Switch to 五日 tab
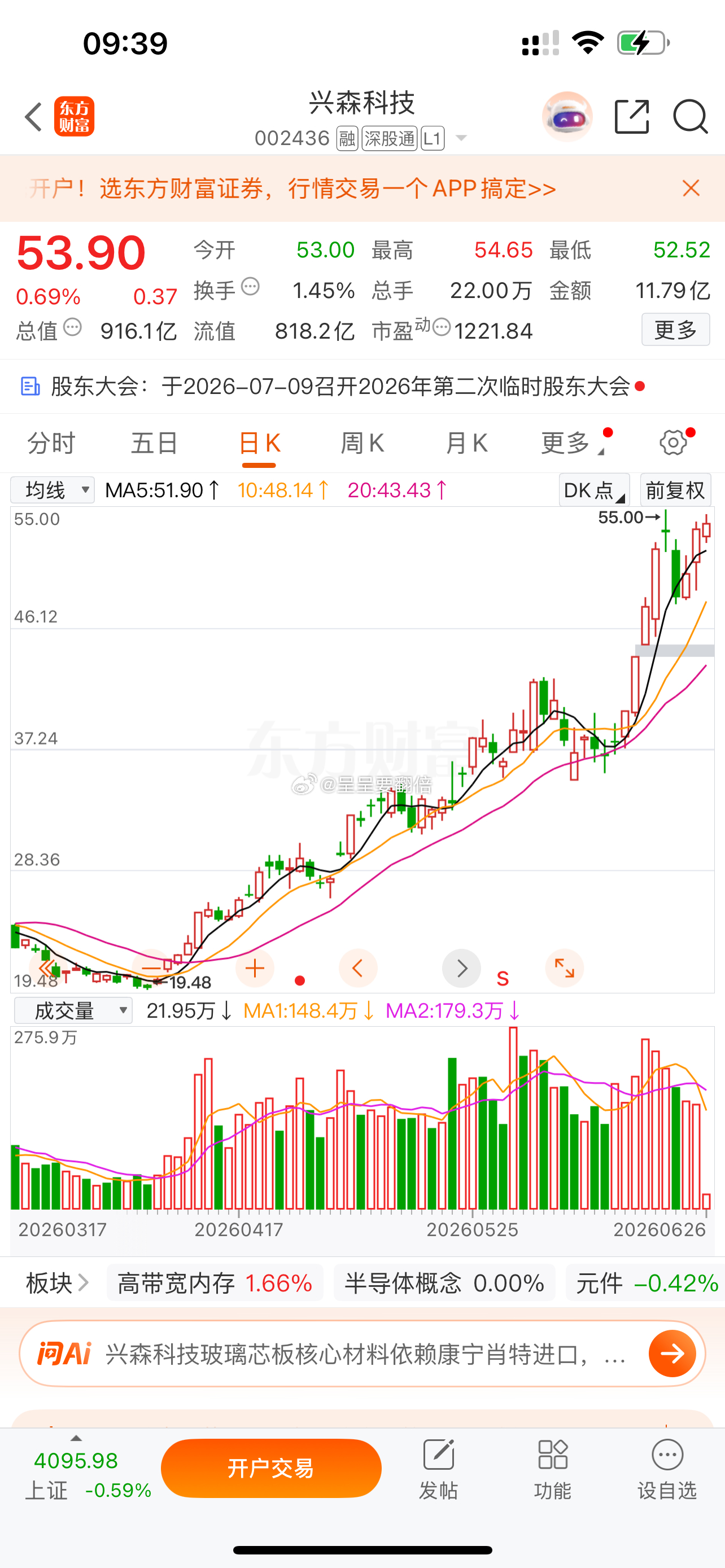The width and height of the screenshot is (725, 1568). pyautogui.click(x=155, y=443)
